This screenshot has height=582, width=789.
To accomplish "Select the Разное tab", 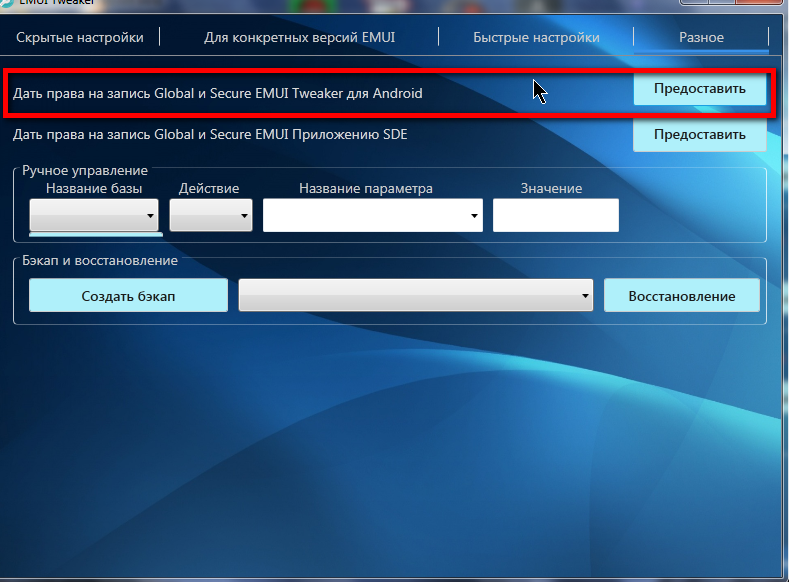I will (x=701, y=37).
